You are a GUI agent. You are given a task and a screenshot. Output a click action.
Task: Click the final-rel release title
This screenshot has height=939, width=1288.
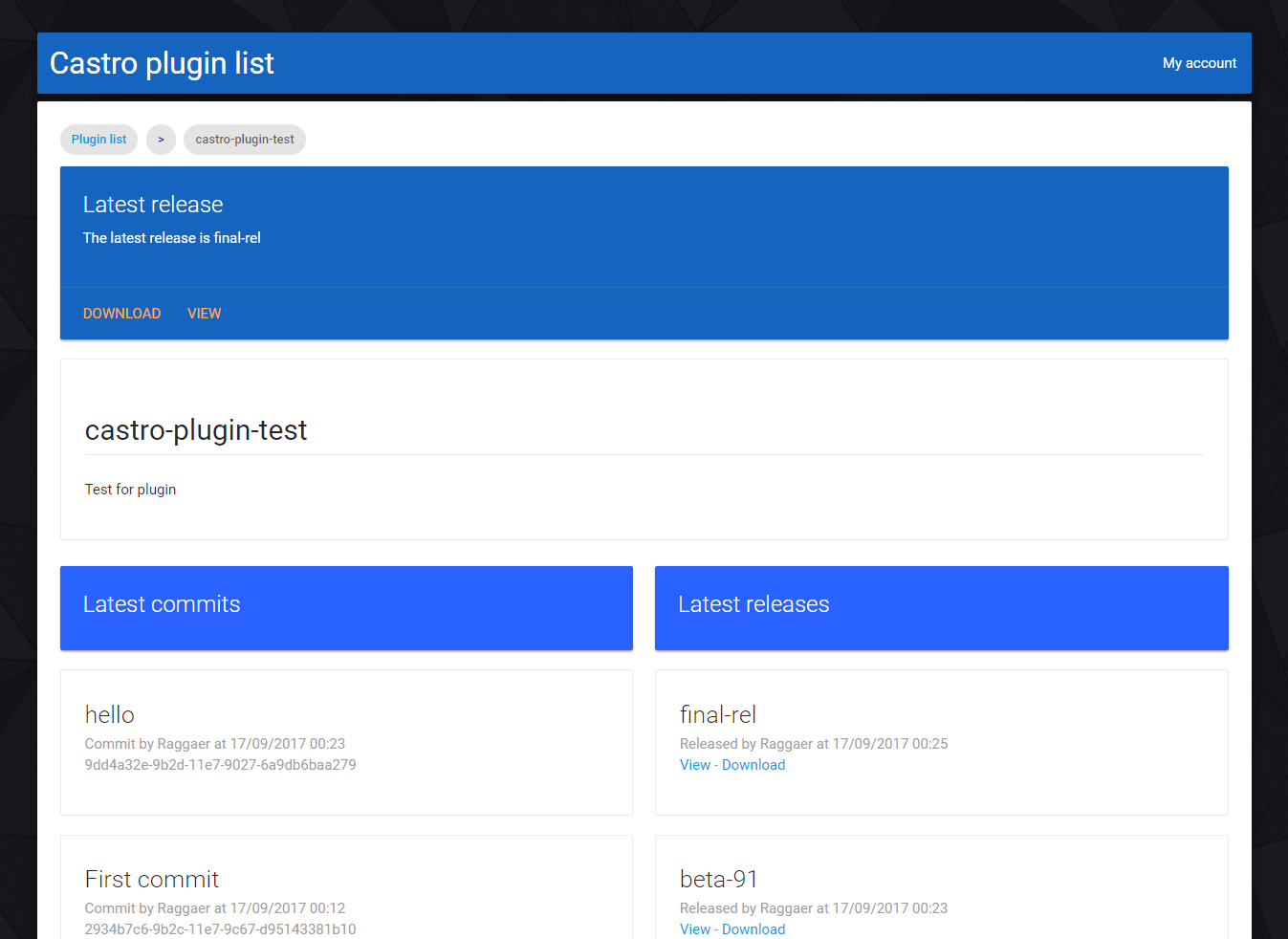(717, 714)
